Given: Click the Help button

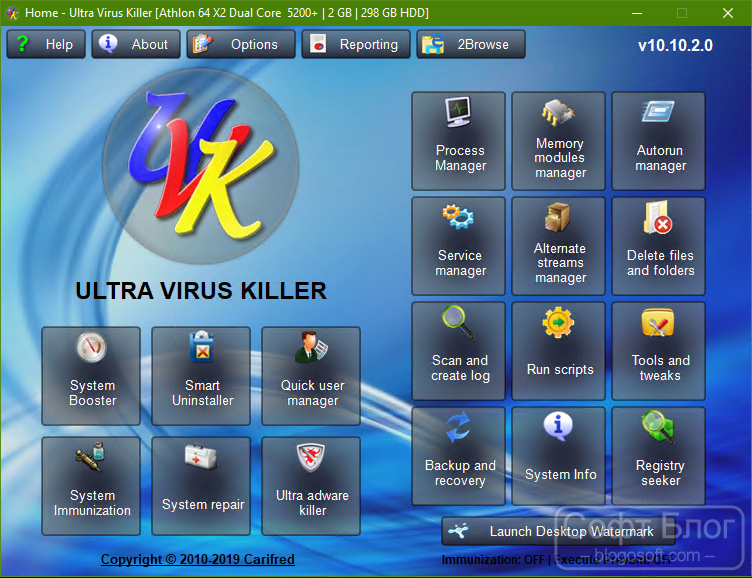Looking at the screenshot, I should point(46,44).
